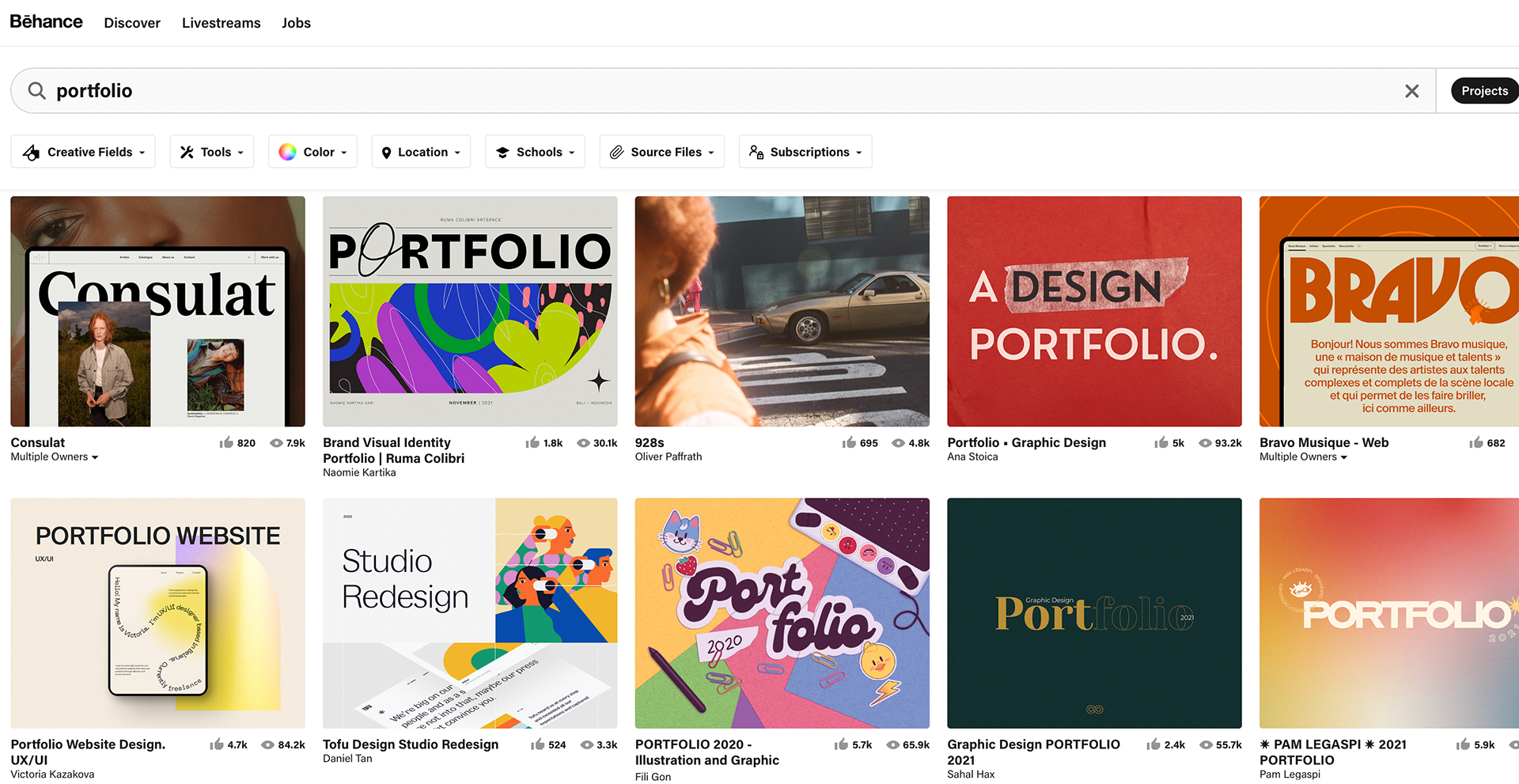Click the thumbs-up icon for Consulat
This screenshot has width=1519, height=784.
coord(226,442)
